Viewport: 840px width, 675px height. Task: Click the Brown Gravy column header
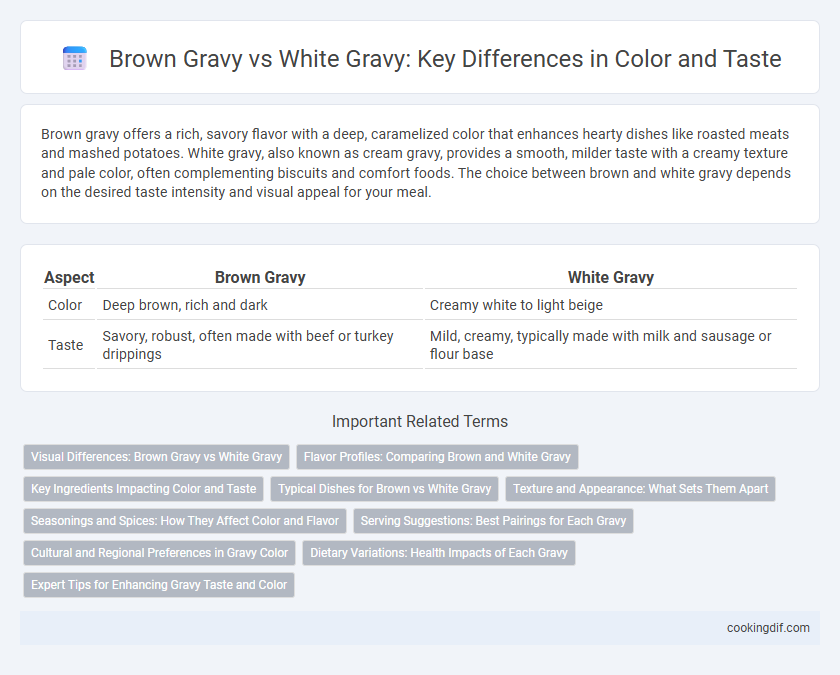coord(260,277)
